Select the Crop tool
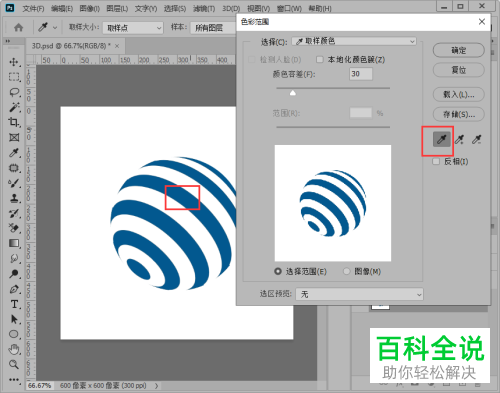 point(14,122)
